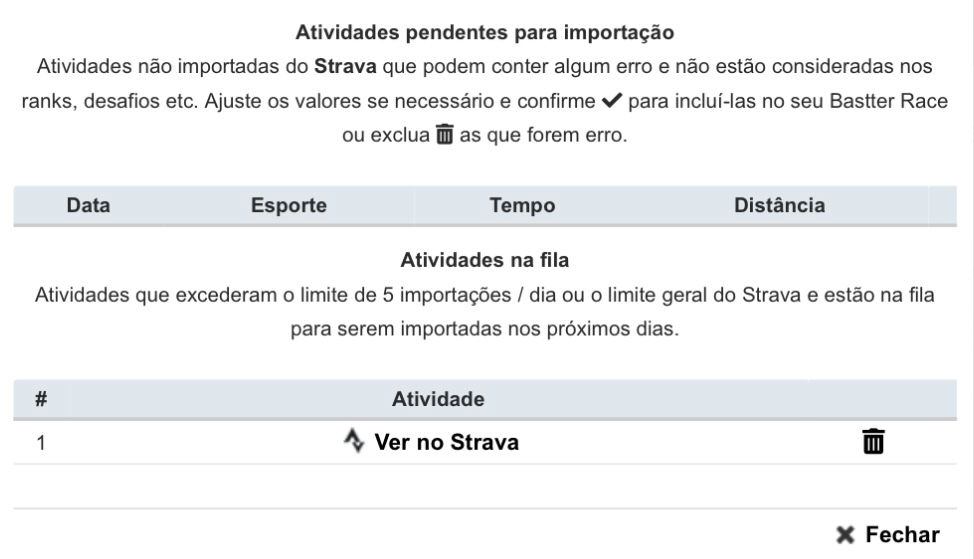Click the X icon beside Fechar
The height and width of the screenshot is (559, 974).
847,535
